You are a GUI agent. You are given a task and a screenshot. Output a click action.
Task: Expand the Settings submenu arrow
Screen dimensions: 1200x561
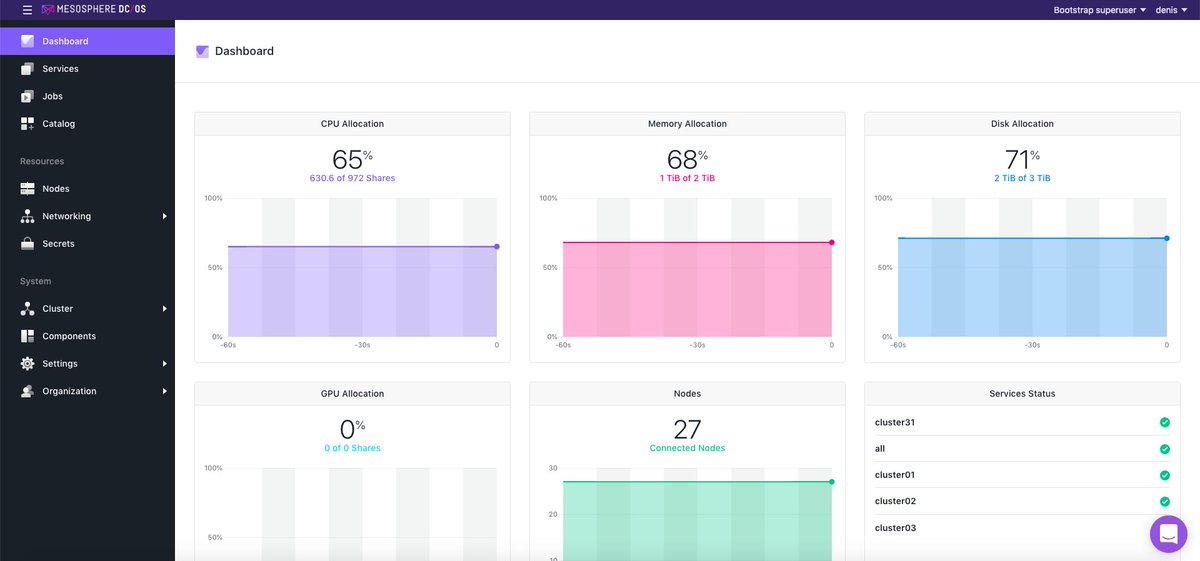(164, 364)
